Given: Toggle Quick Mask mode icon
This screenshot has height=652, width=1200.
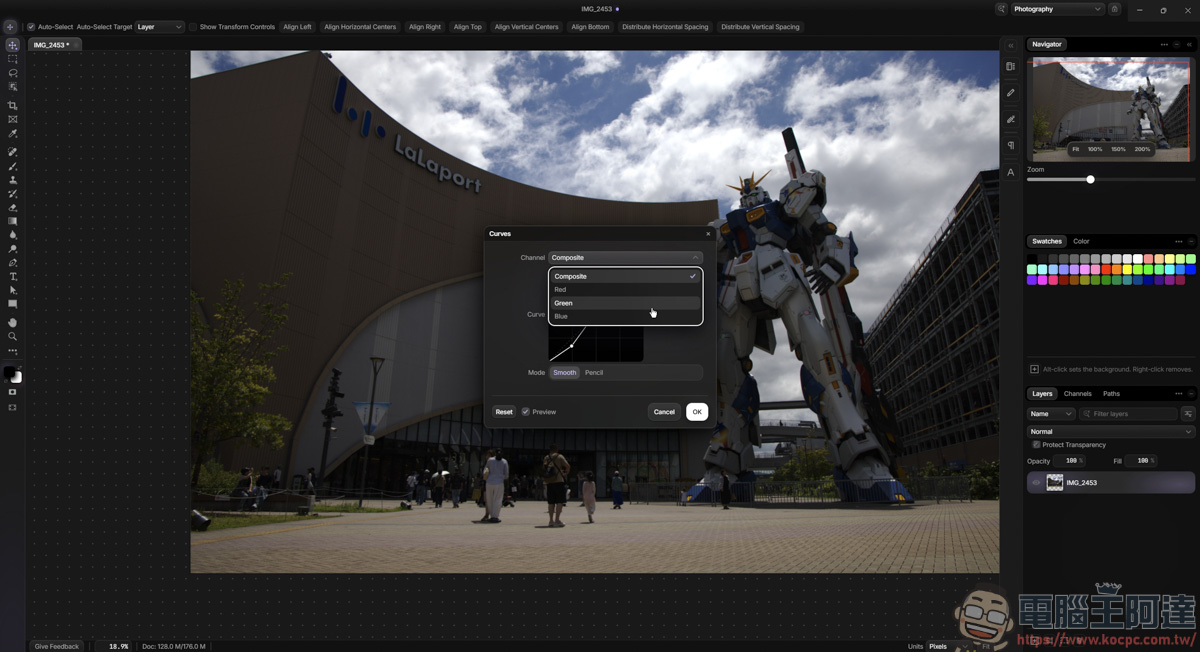Looking at the screenshot, I should pyautogui.click(x=13, y=392).
